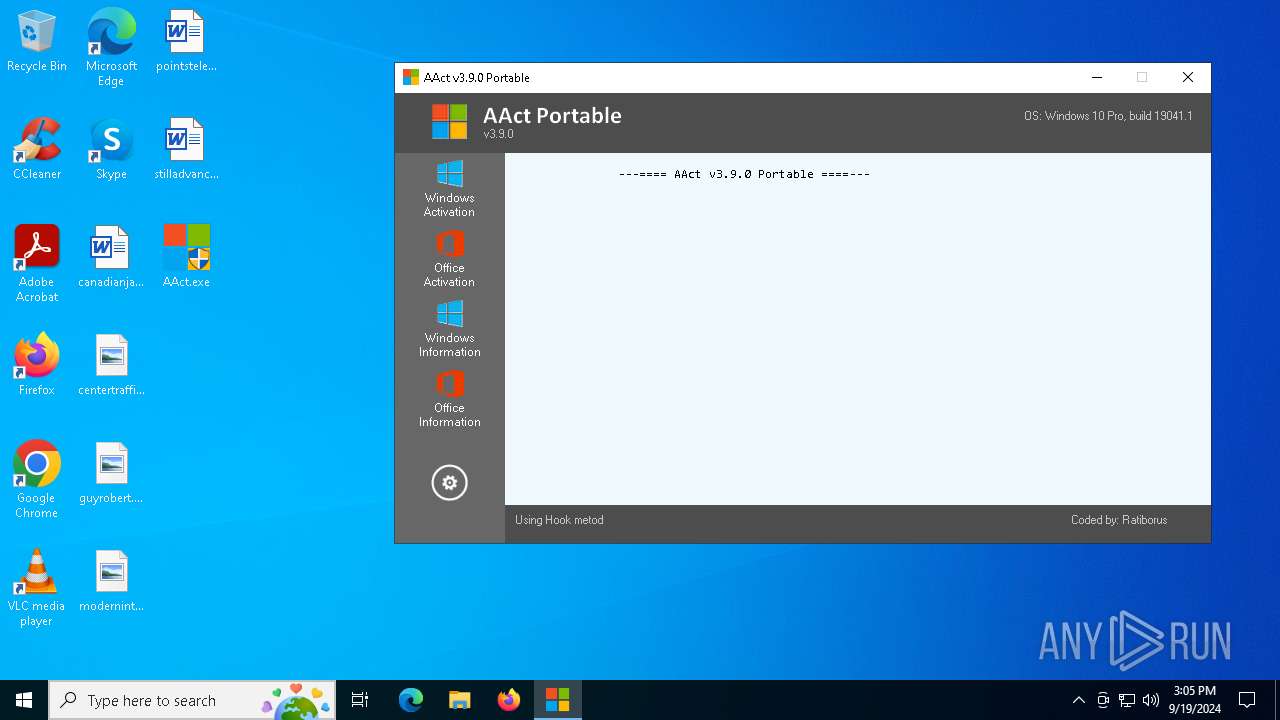Select Skype desktop shortcut
The image size is (1280, 720).
(111, 150)
